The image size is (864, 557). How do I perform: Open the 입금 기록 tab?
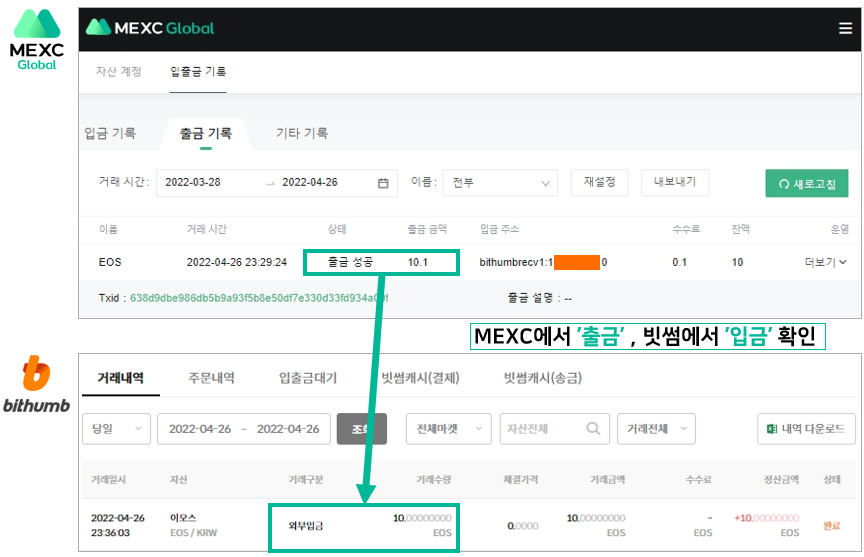pyautogui.click(x=110, y=133)
